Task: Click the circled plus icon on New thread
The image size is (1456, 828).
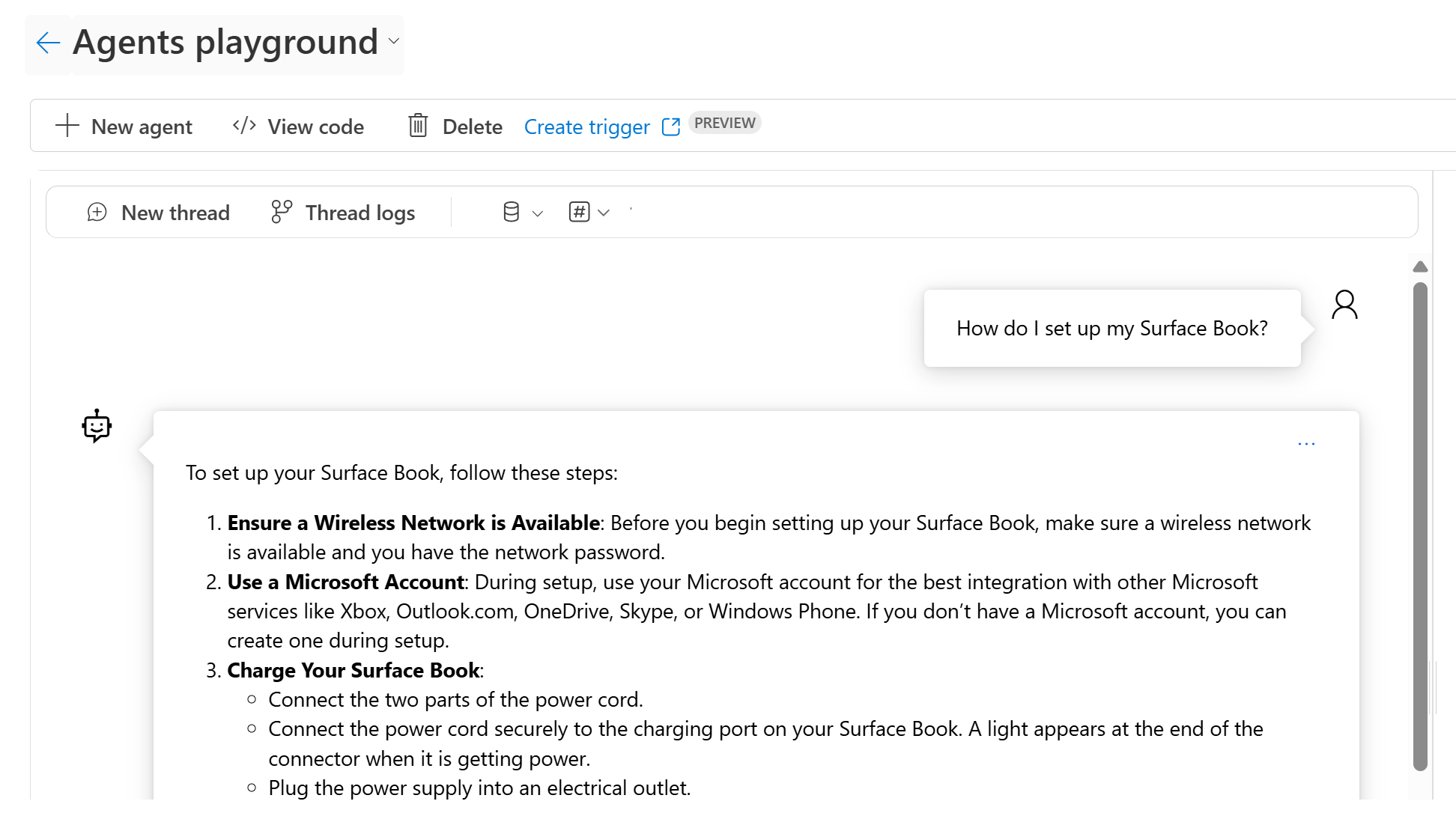Action: (96, 213)
